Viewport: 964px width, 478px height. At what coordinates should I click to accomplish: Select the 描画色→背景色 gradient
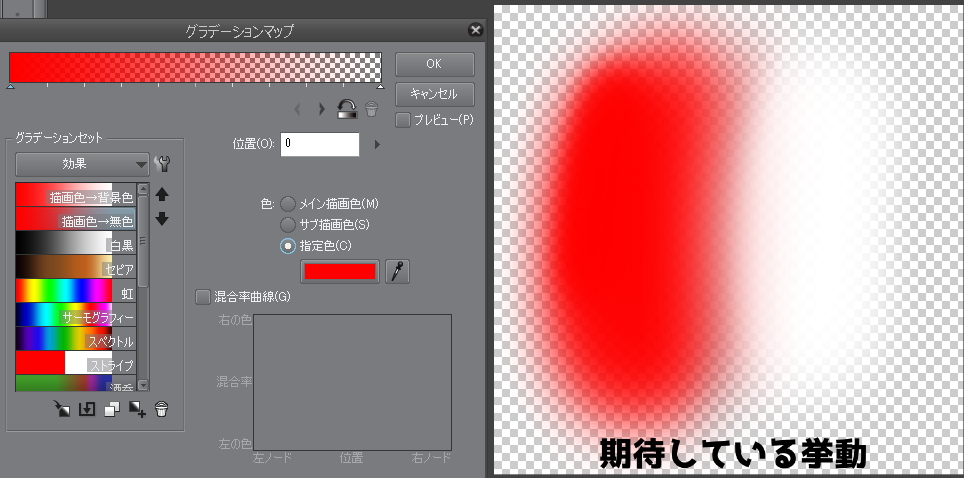[76, 194]
